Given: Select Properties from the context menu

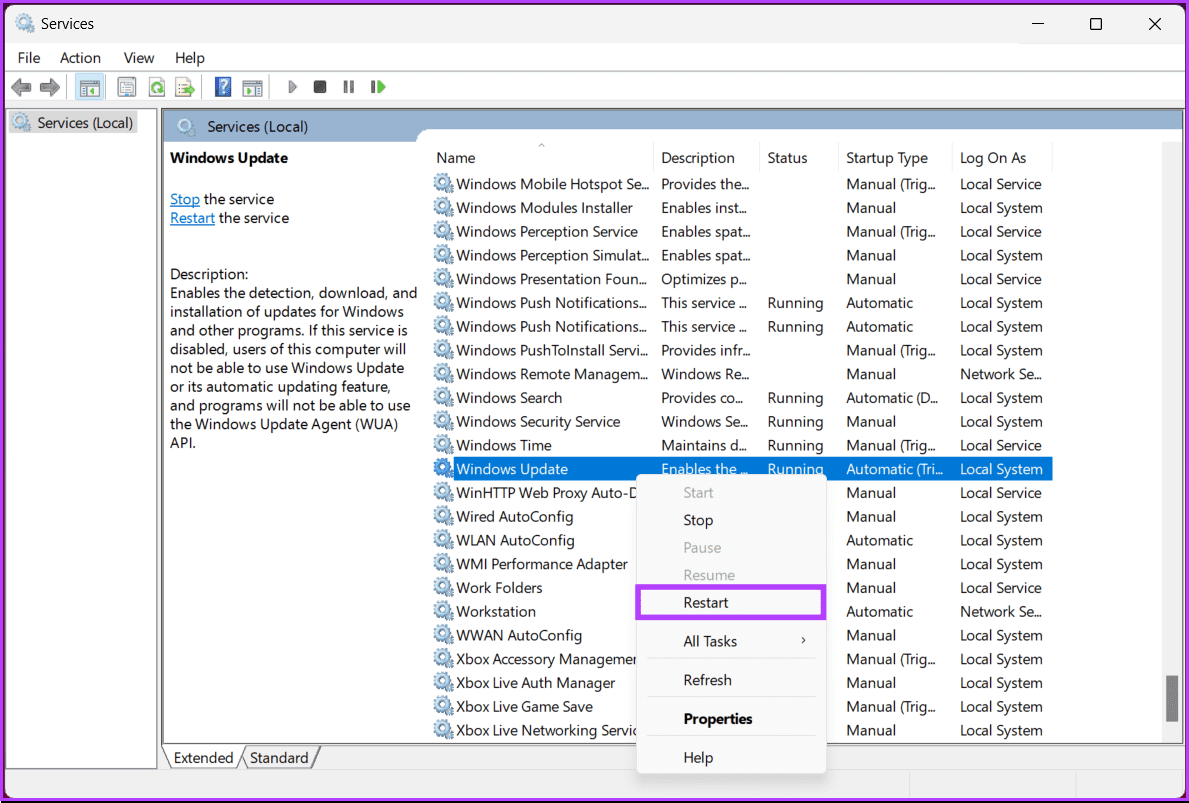Looking at the screenshot, I should click(x=717, y=719).
